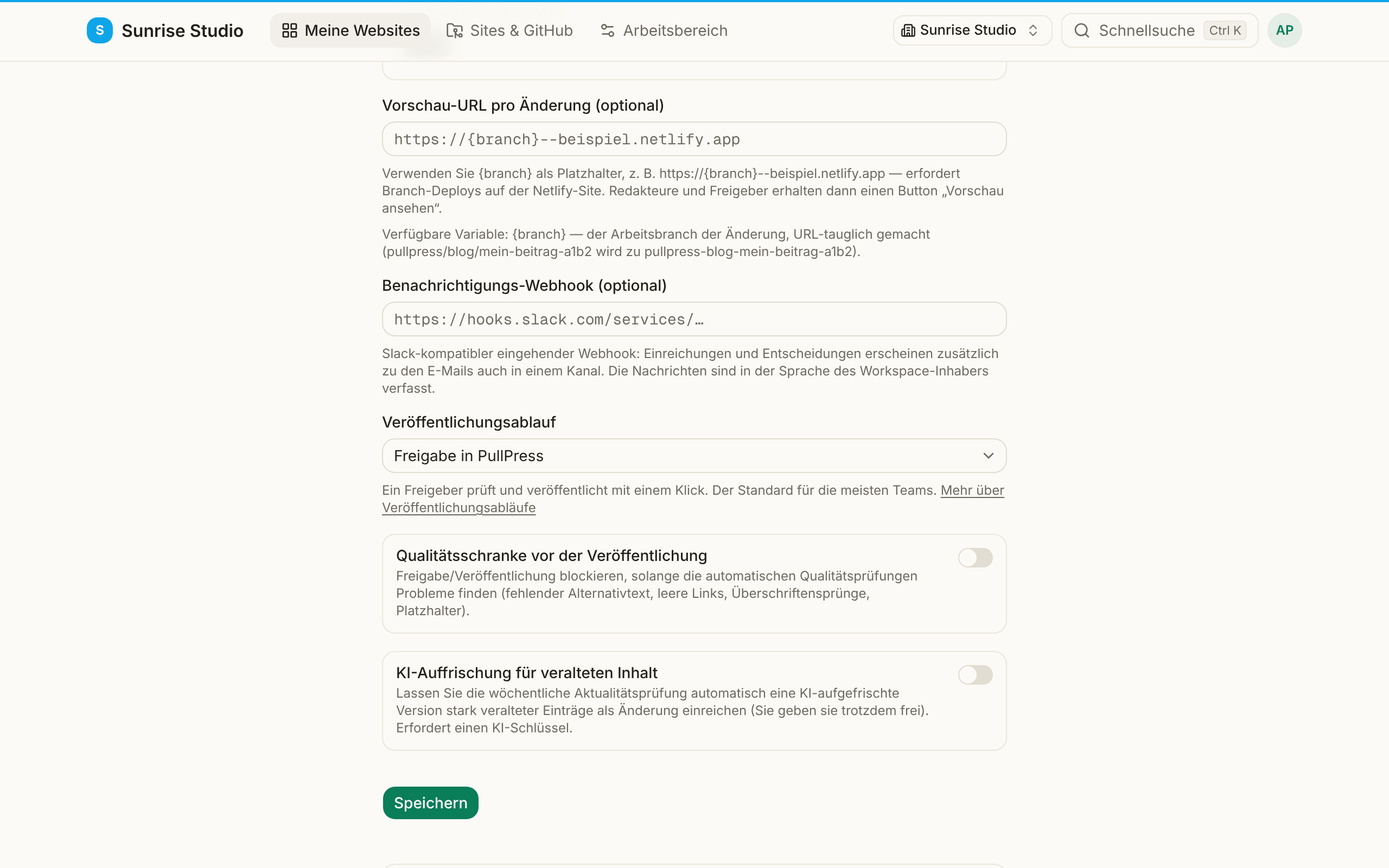This screenshot has height=868, width=1389.
Task: Enable Qualitätsschranke vor der Veröffentlichung toggle
Action: coord(975,558)
